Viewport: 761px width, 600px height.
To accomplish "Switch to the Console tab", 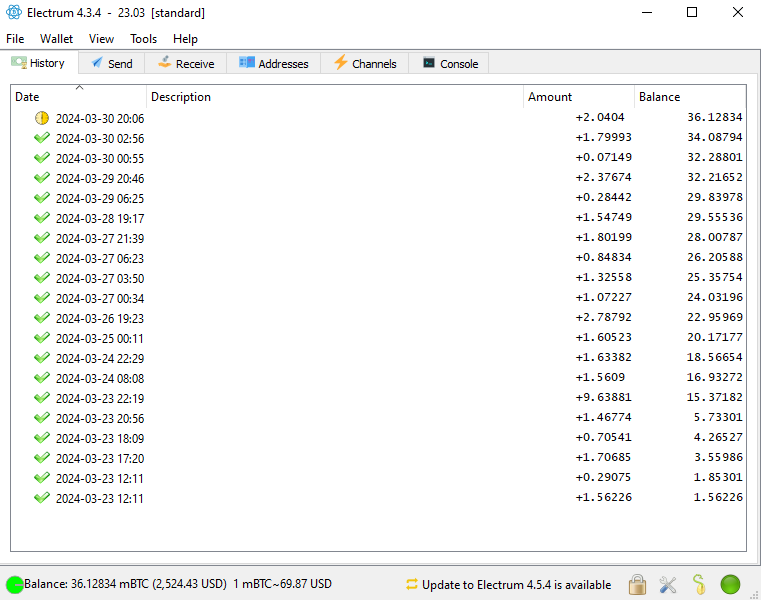I will click(449, 64).
